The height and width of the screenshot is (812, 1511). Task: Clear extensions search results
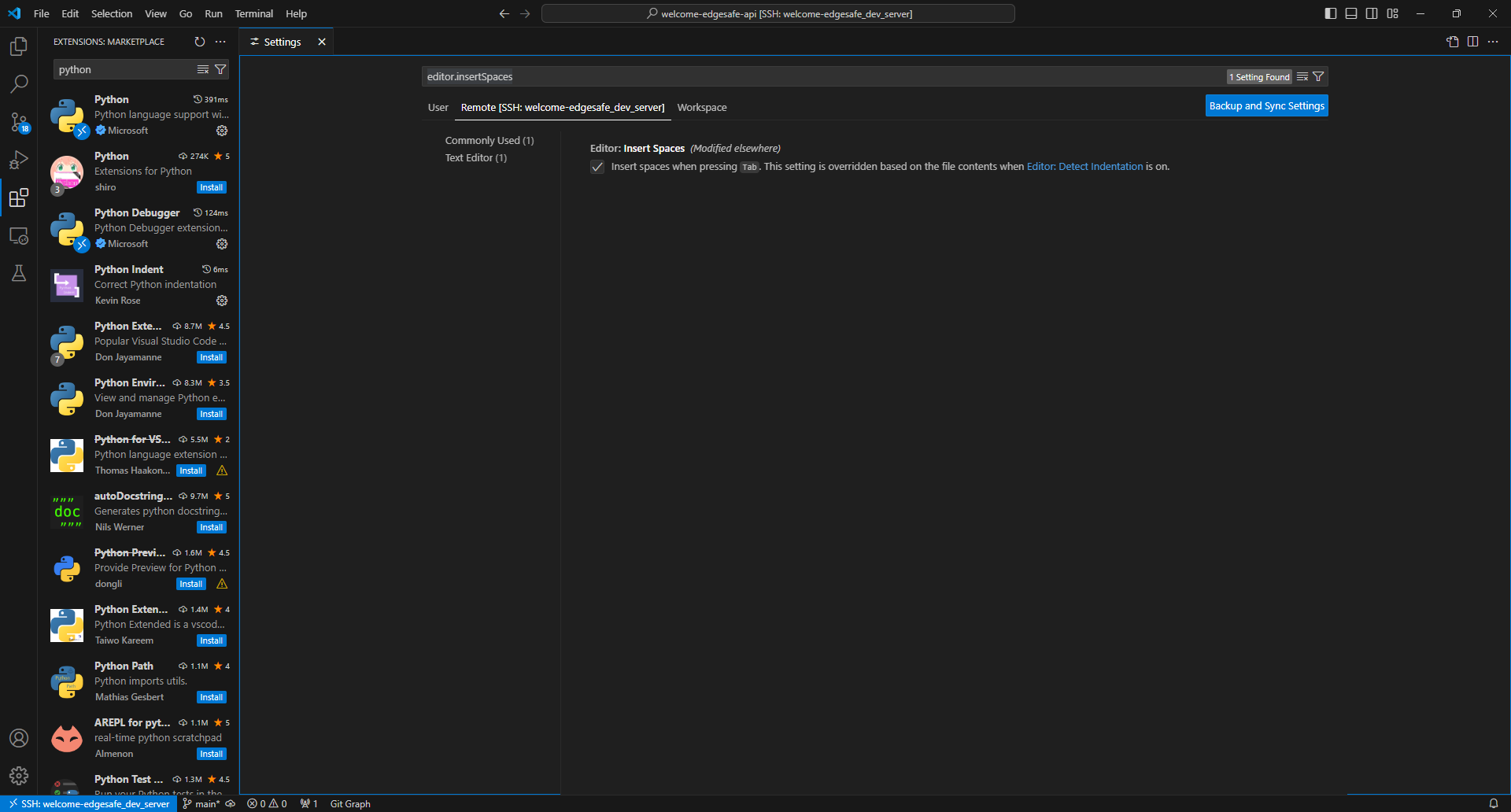click(203, 69)
